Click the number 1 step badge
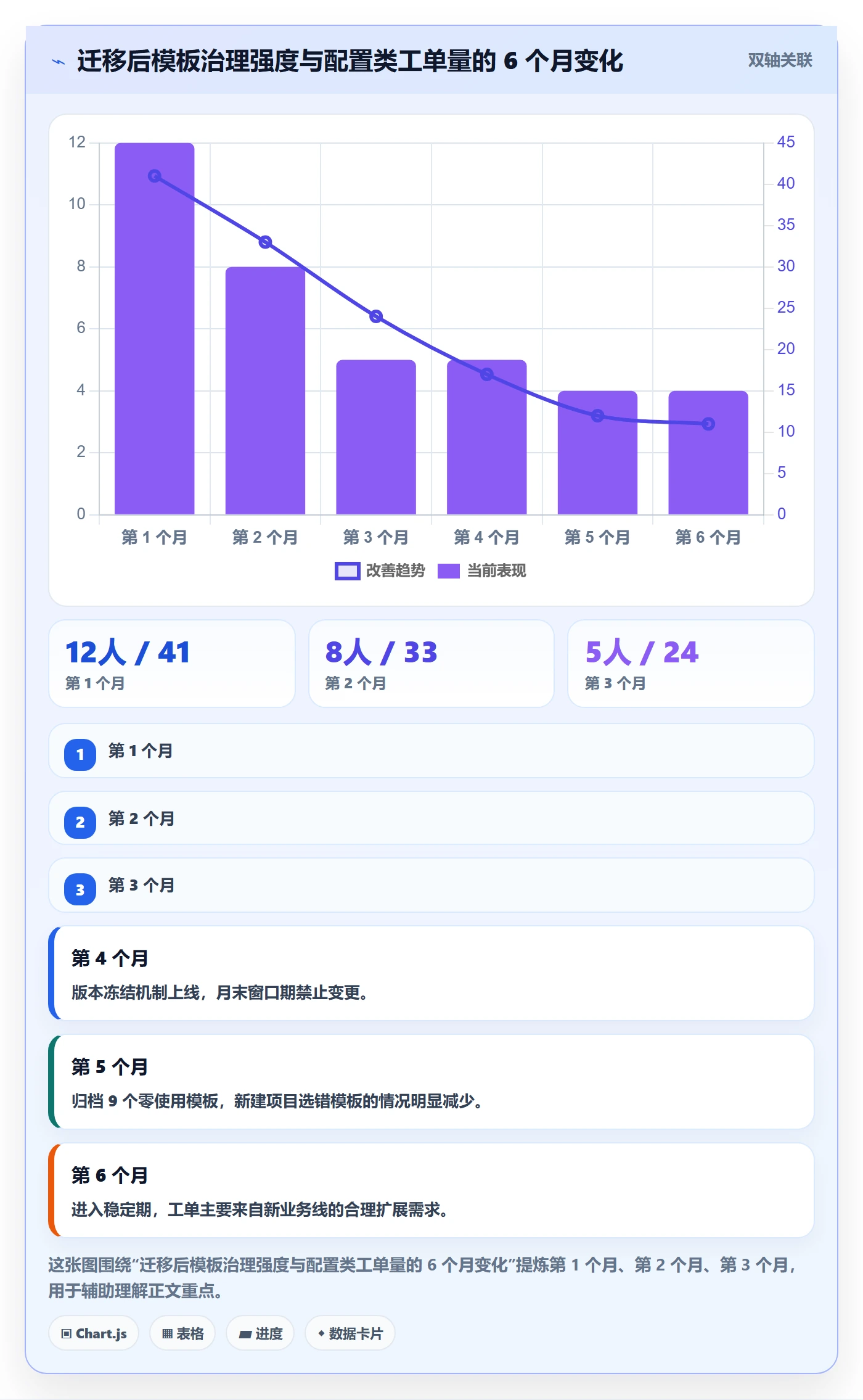This screenshot has width=863, height=1400. 80,754
